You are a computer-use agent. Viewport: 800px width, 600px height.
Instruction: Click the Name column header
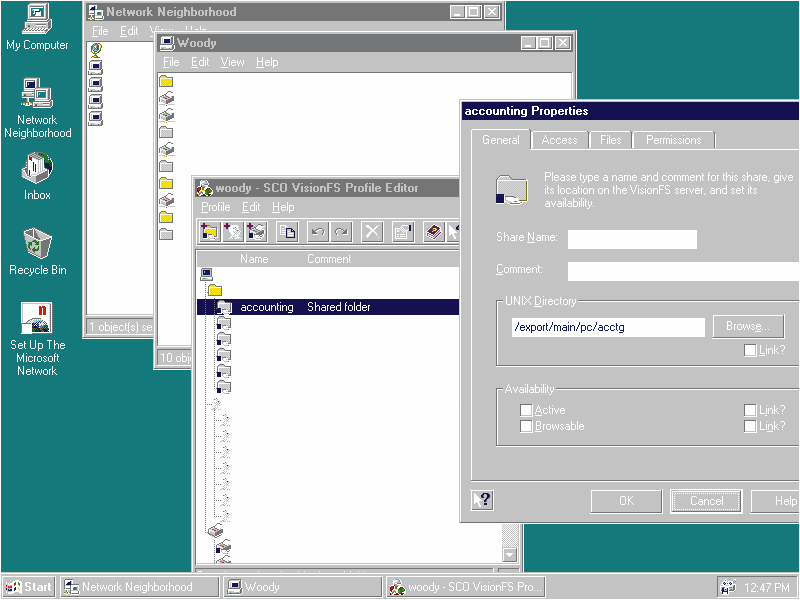coord(254,259)
